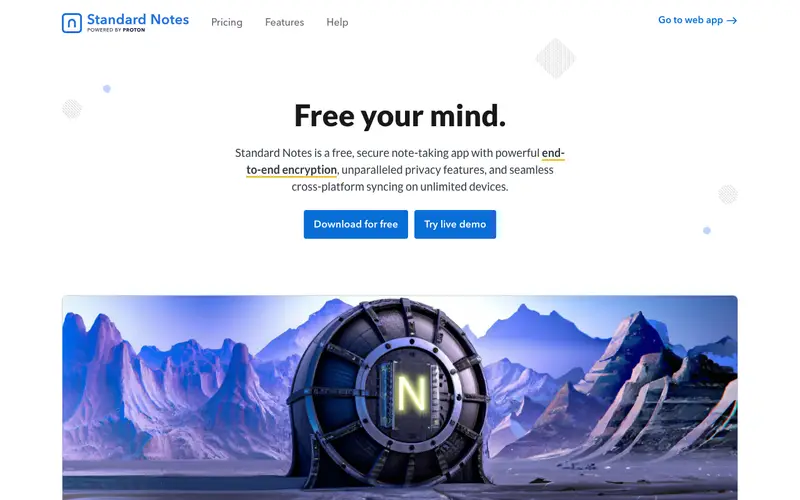Open the Pricing page from the navigation
This screenshot has width=800, height=500.
click(227, 22)
